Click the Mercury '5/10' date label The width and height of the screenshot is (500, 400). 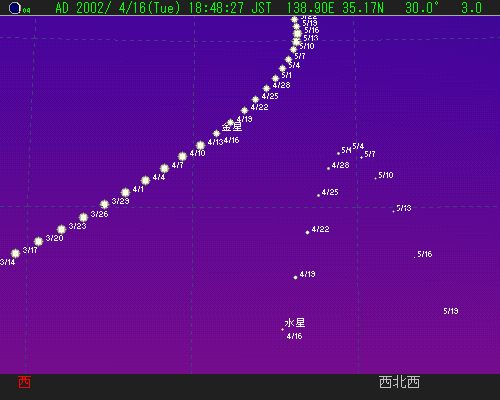click(x=386, y=175)
